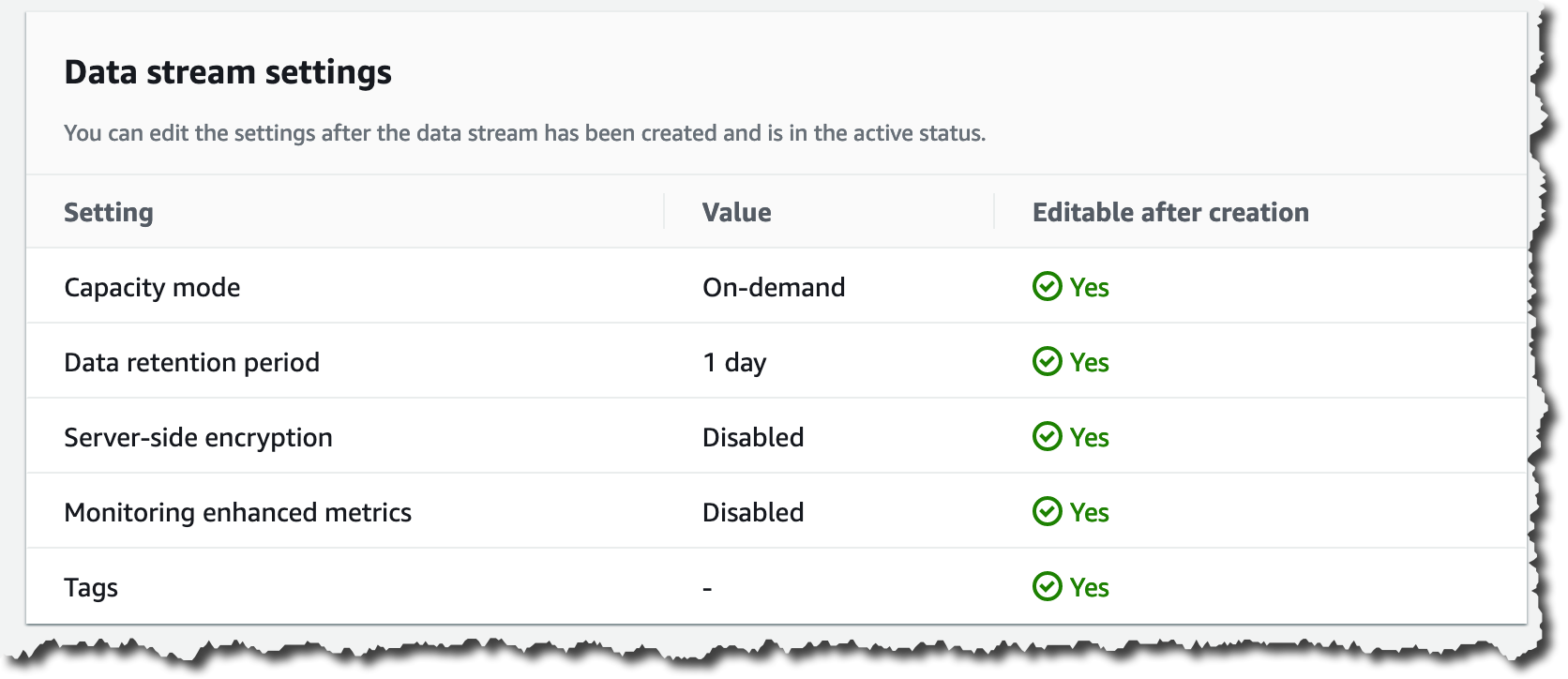Screen dimensions: 1568x679
Task: Click the dash value in Tags row
Action: [707, 589]
